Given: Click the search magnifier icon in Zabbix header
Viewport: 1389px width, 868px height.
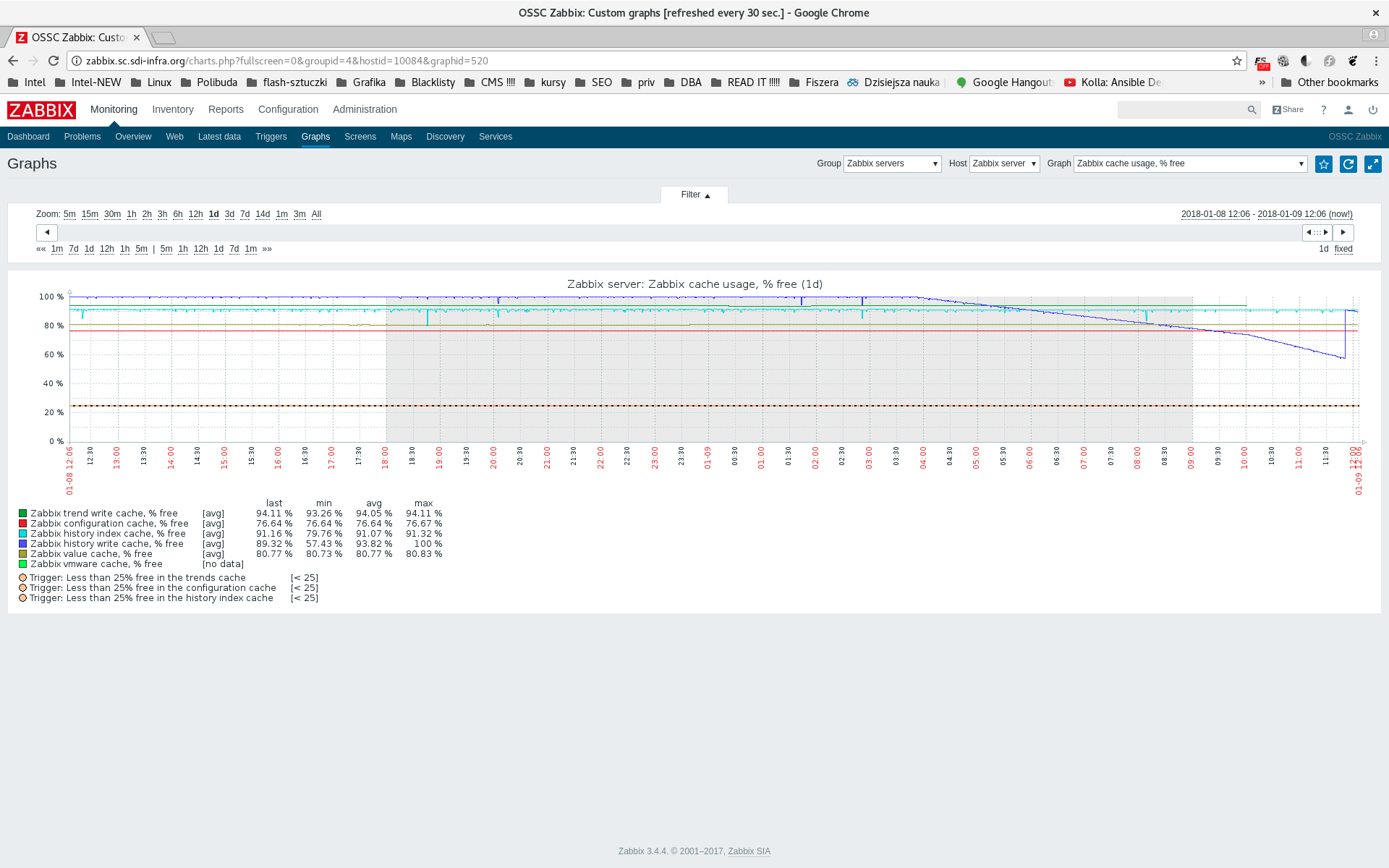Looking at the screenshot, I should click(x=1252, y=110).
